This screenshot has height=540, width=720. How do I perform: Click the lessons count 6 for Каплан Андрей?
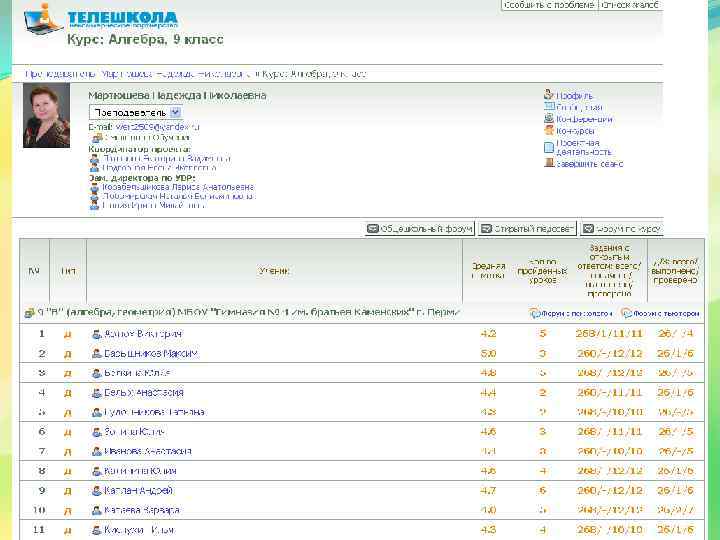[542, 491]
